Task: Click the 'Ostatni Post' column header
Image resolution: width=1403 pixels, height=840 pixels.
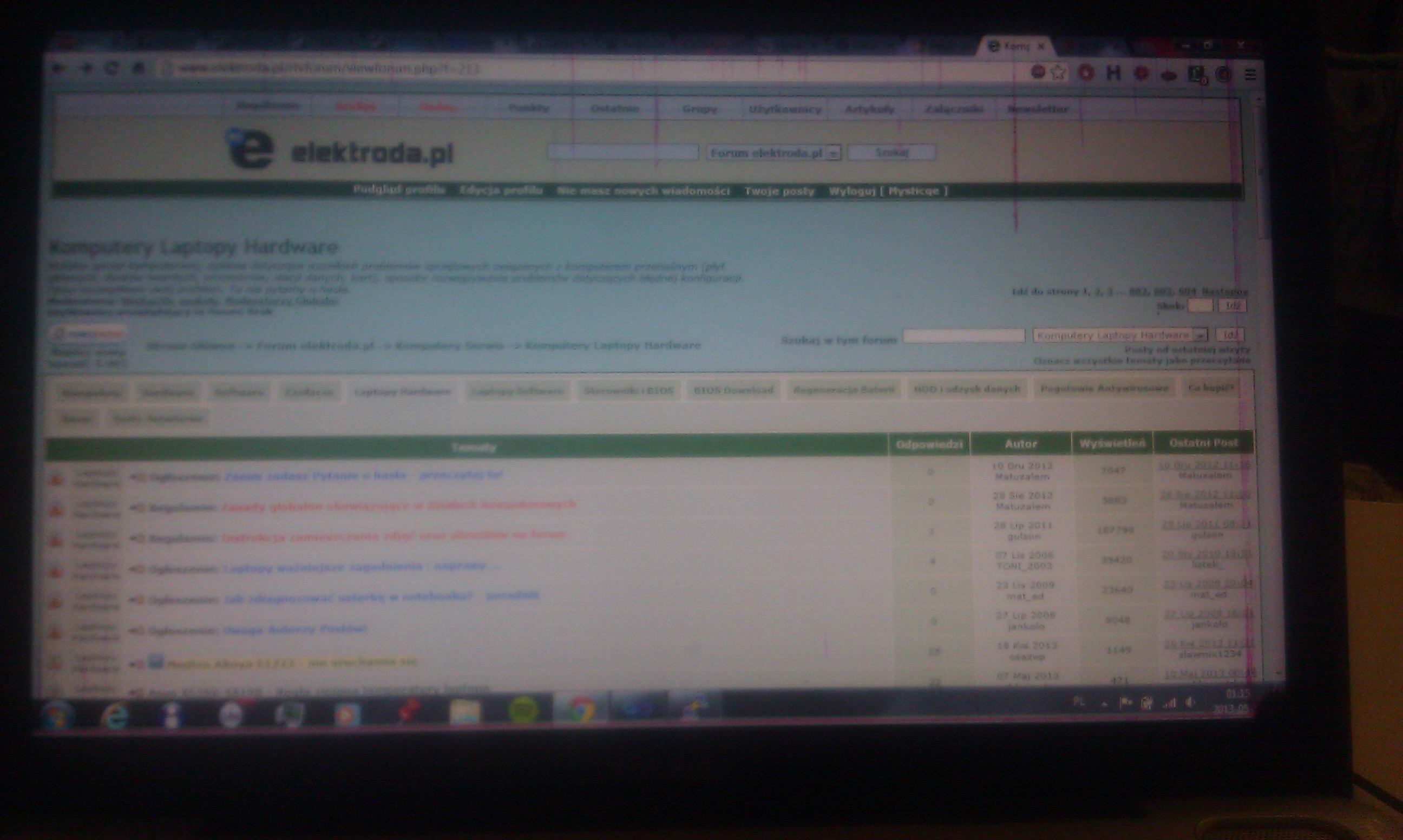Action: [1204, 443]
